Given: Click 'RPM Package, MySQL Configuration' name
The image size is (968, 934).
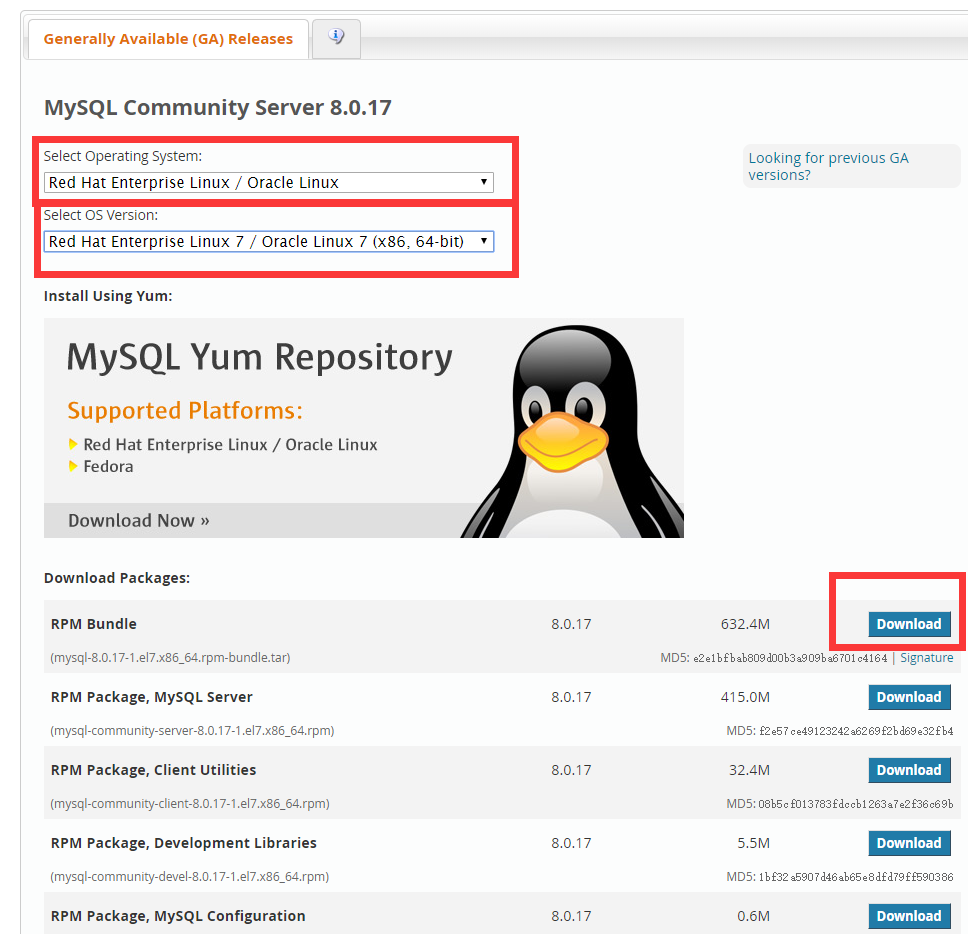Looking at the screenshot, I should tap(178, 915).
